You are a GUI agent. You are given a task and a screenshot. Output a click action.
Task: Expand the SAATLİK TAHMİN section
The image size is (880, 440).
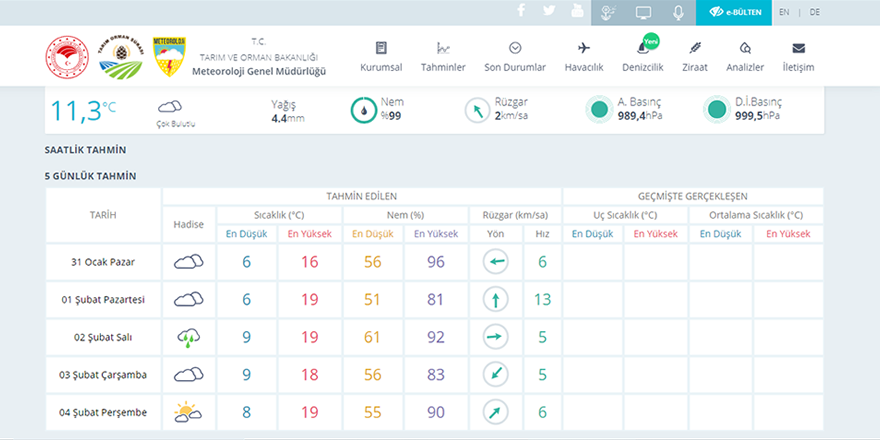tap(85, 150)
